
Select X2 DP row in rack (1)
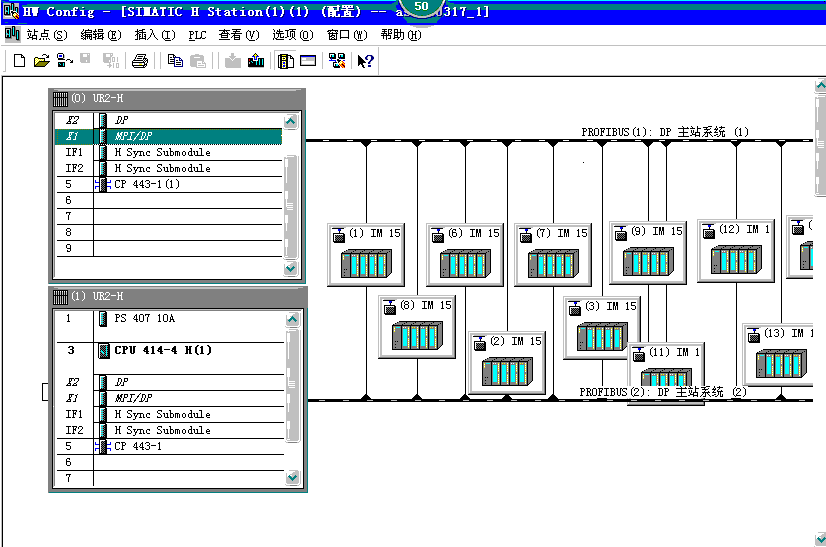click(170, 382)
